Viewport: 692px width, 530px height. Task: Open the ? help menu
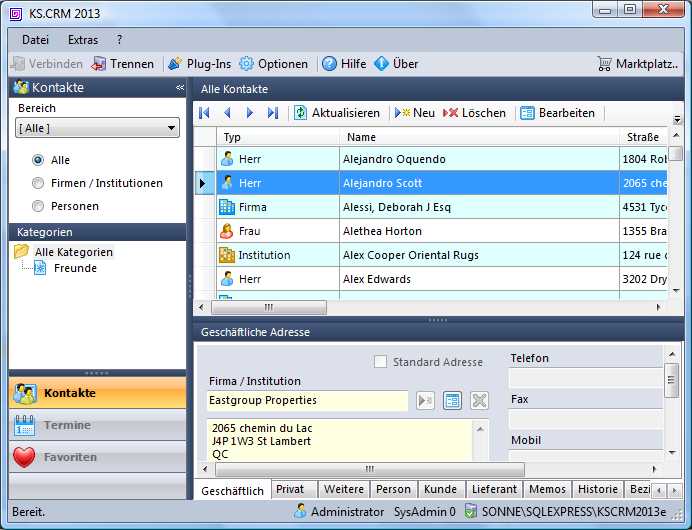(x=119, y=40)
